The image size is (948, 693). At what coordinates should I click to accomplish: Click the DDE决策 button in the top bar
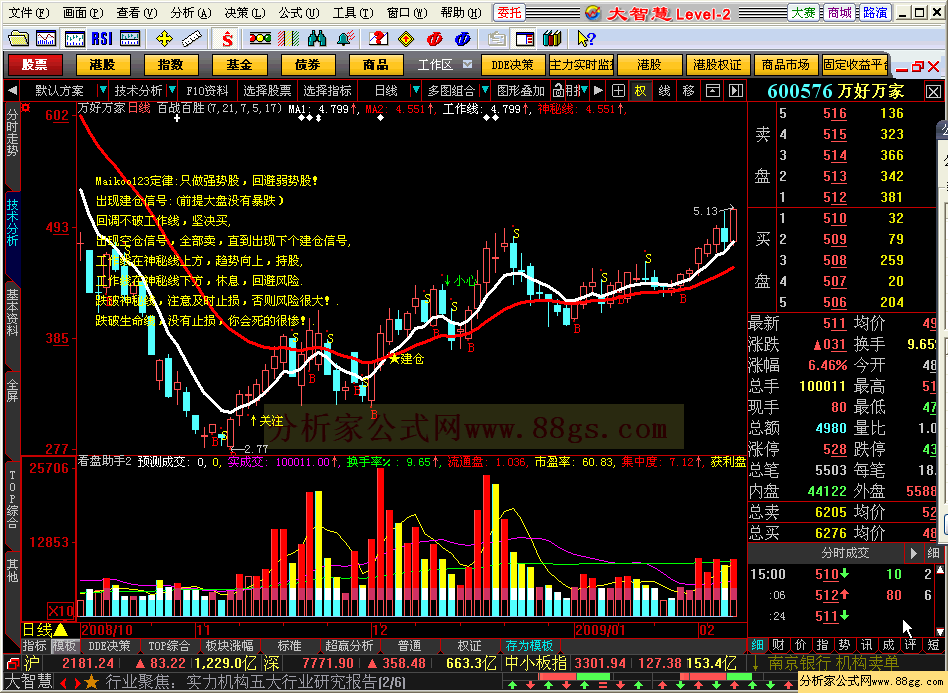(512, 65)
